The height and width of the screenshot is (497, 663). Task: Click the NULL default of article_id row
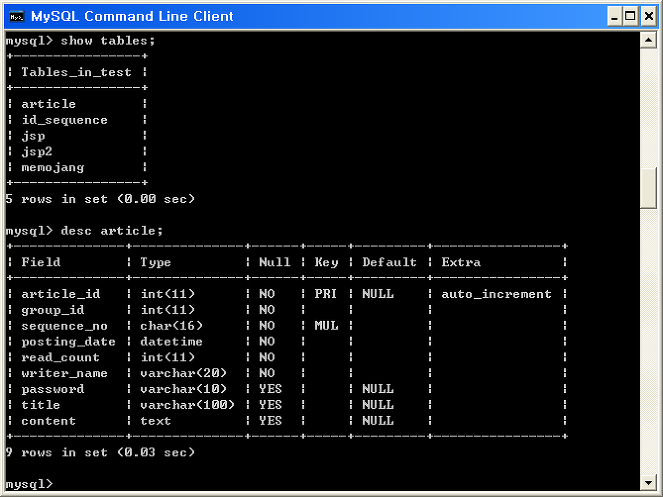378,294
